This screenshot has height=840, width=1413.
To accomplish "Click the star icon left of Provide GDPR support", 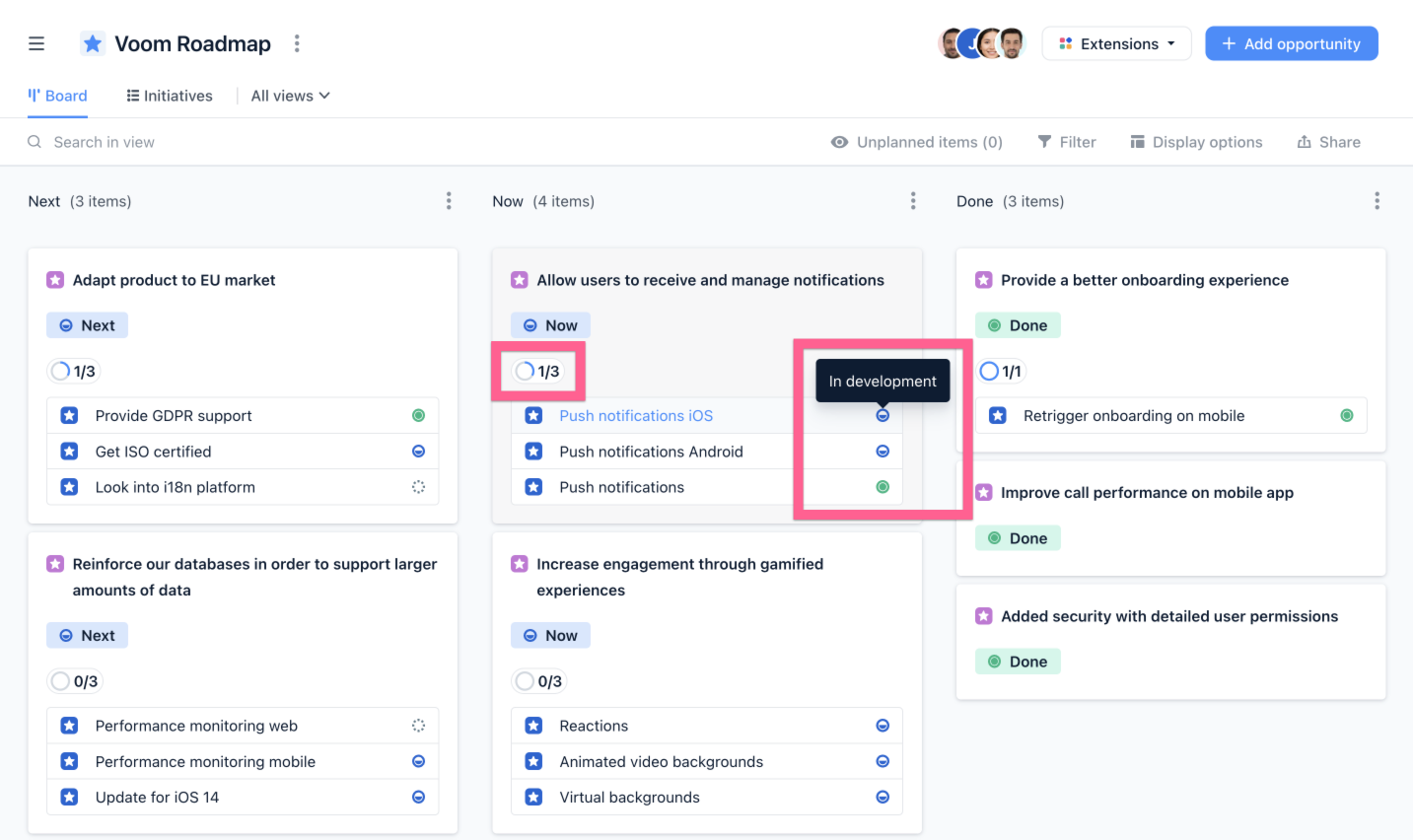I will [x=69, y=416].
